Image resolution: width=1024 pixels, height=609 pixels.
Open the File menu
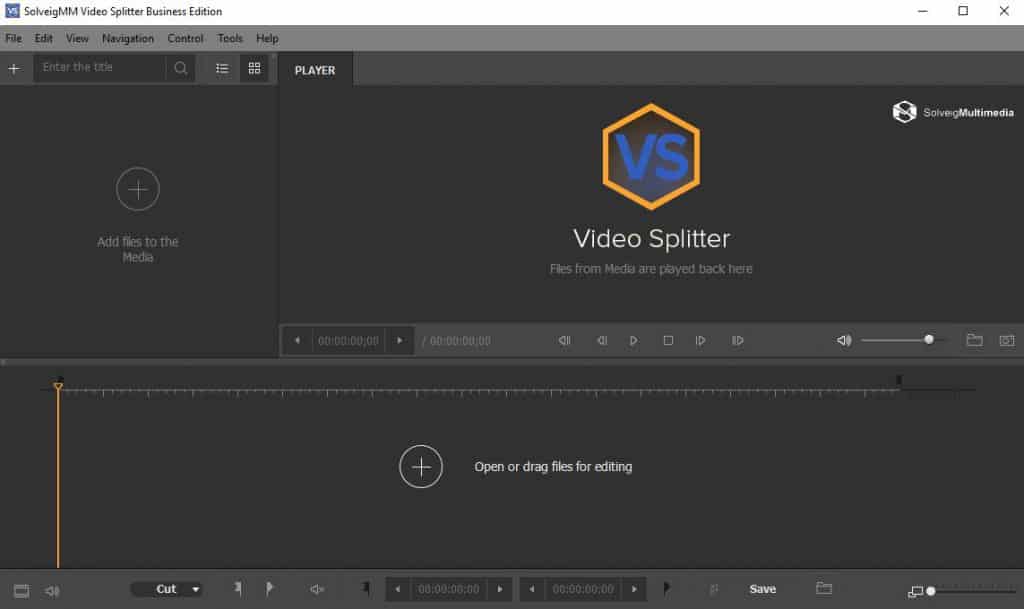coord(13,39)
